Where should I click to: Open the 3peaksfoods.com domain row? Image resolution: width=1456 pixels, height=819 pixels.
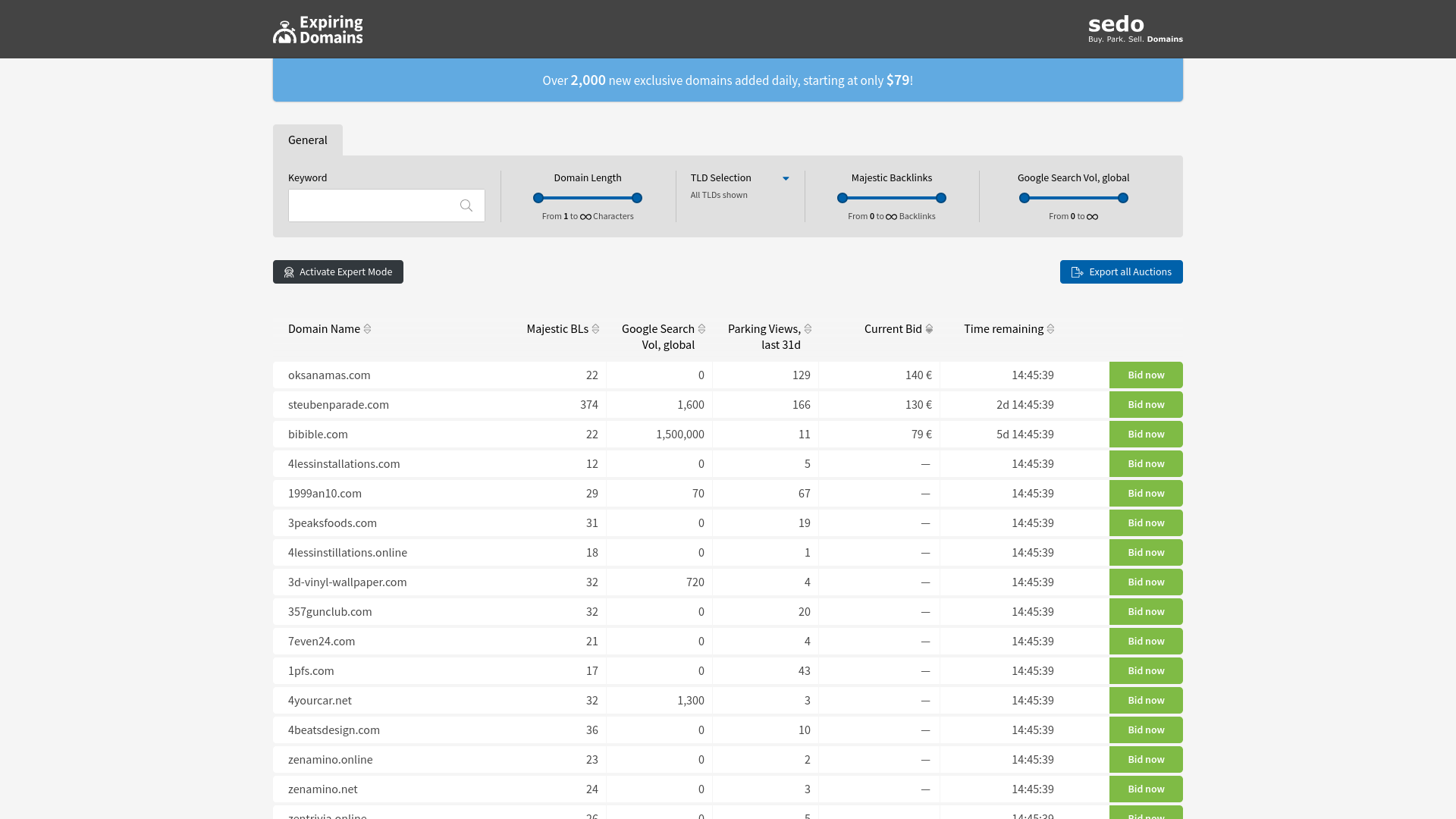728,522
